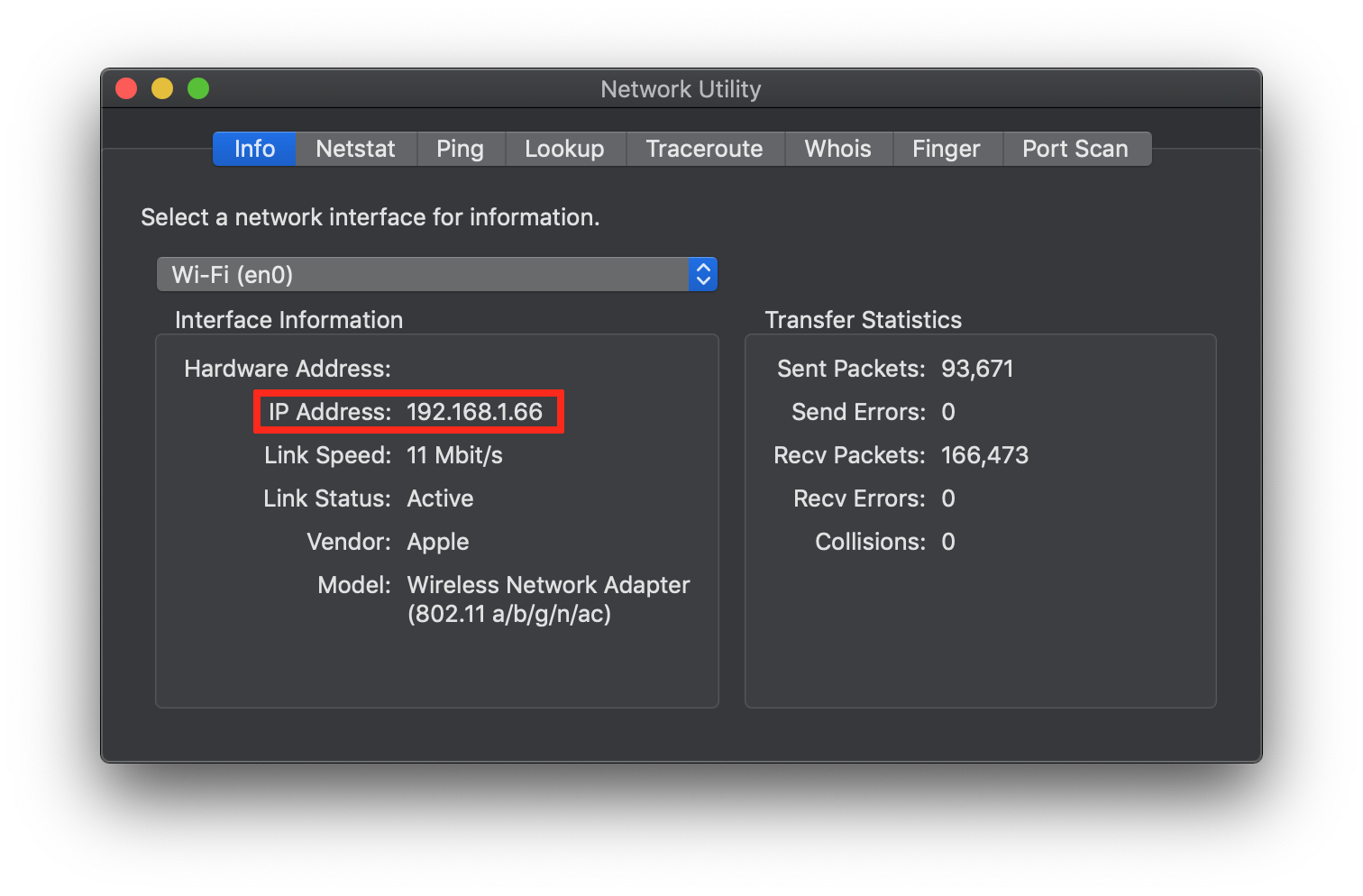The image size is (1363, 896).
Task: Click the blue dropdown chevron control
Action: click(x=702, y=274)
